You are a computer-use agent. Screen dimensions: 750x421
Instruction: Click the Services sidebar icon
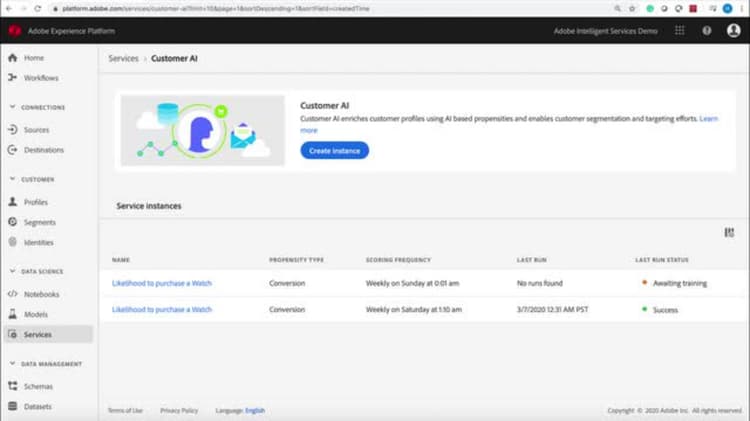[x=13, y=334]
